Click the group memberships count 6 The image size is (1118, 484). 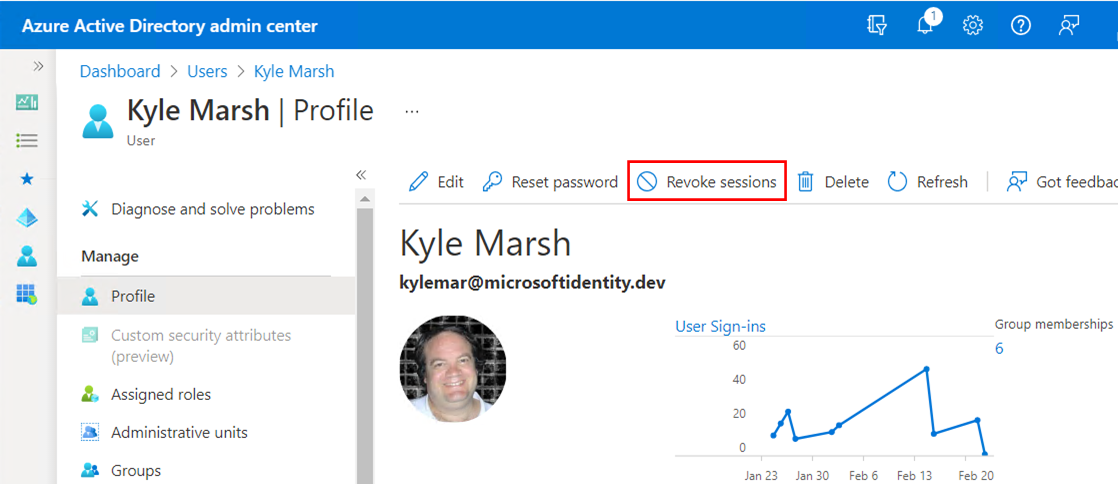(999, 349)
